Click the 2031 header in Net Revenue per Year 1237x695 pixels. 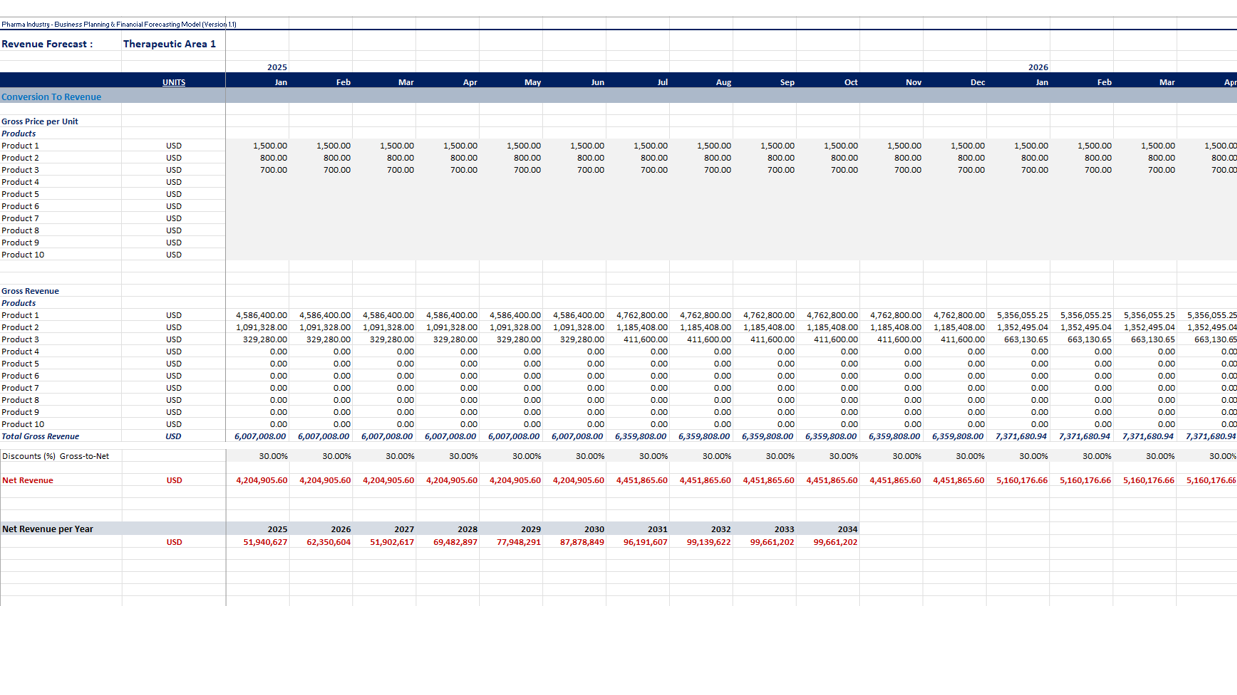(658, 529)
